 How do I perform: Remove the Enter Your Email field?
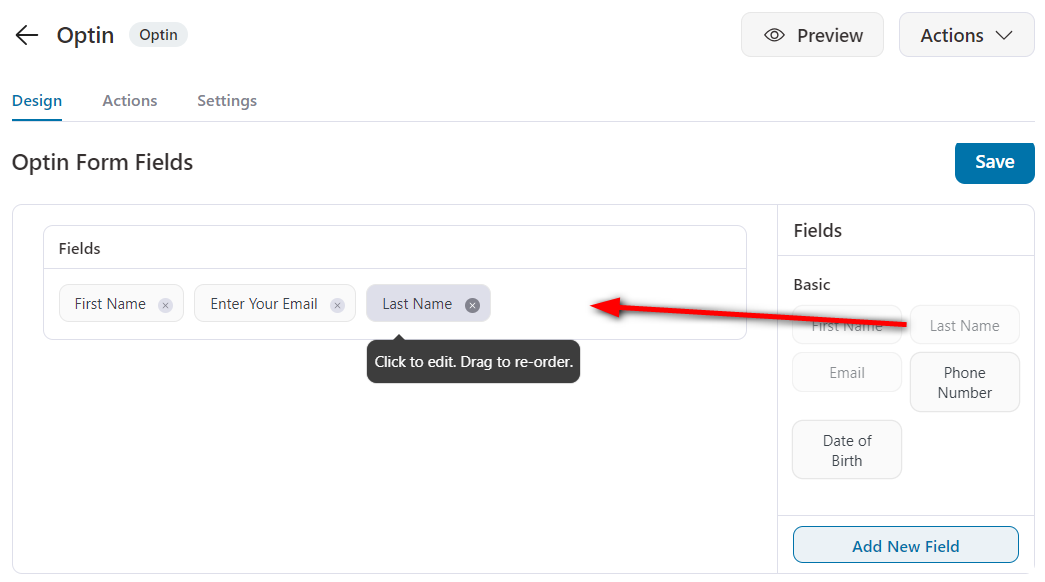point(337,304)
